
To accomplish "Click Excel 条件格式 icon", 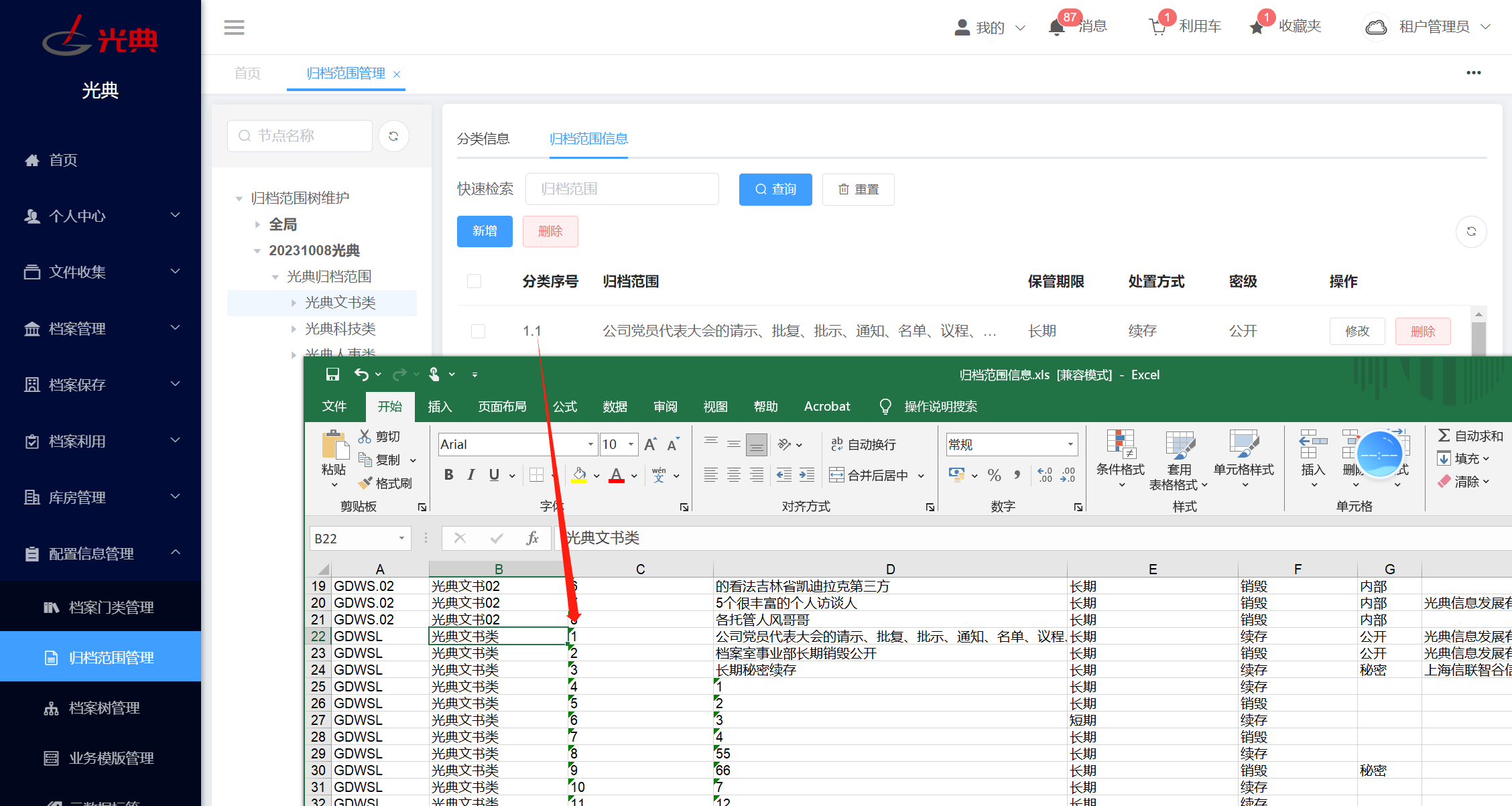I will click(x=1121, y=444).
